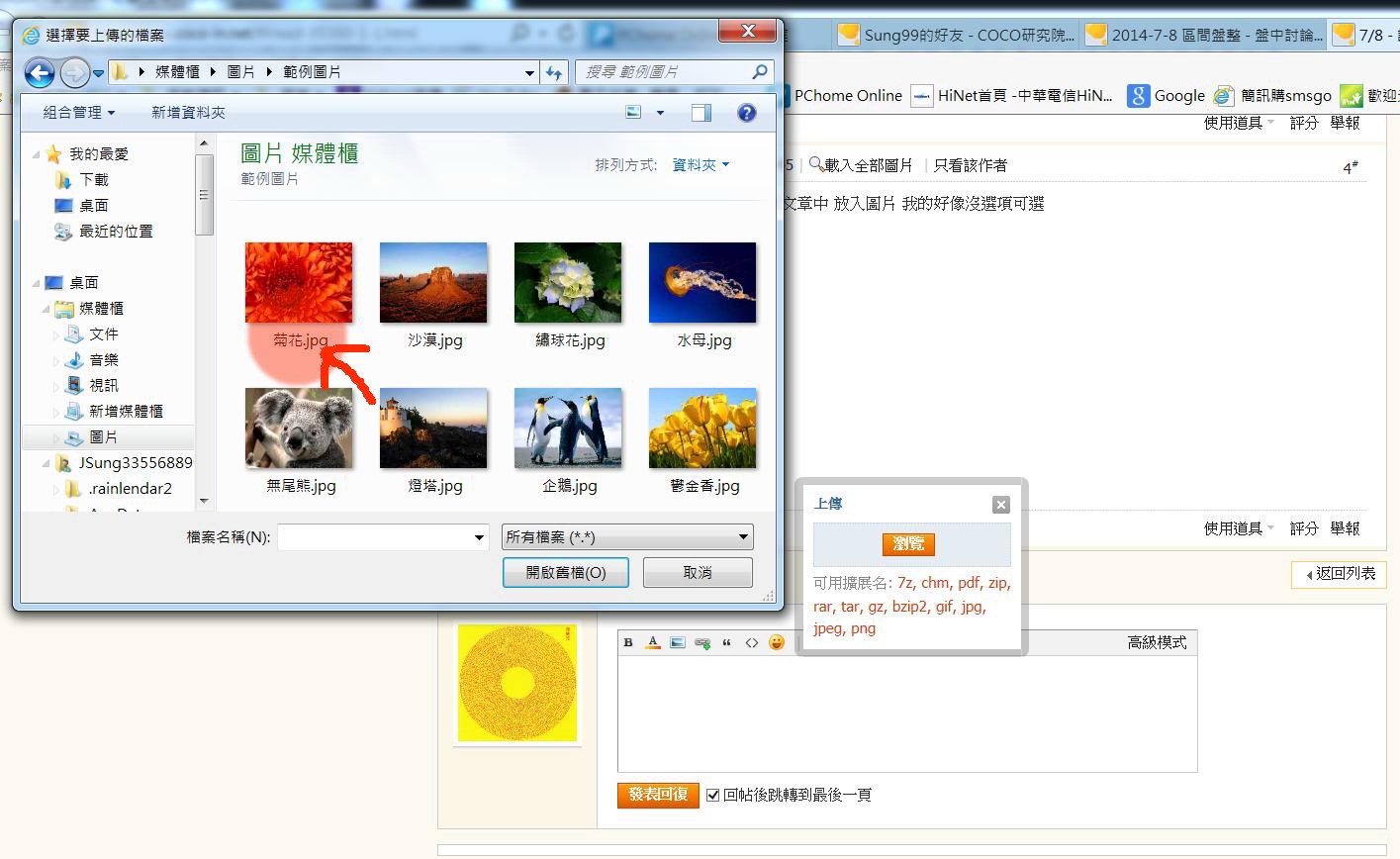
Task: Open the navigation history dropdown arrow
Action: 98,73
